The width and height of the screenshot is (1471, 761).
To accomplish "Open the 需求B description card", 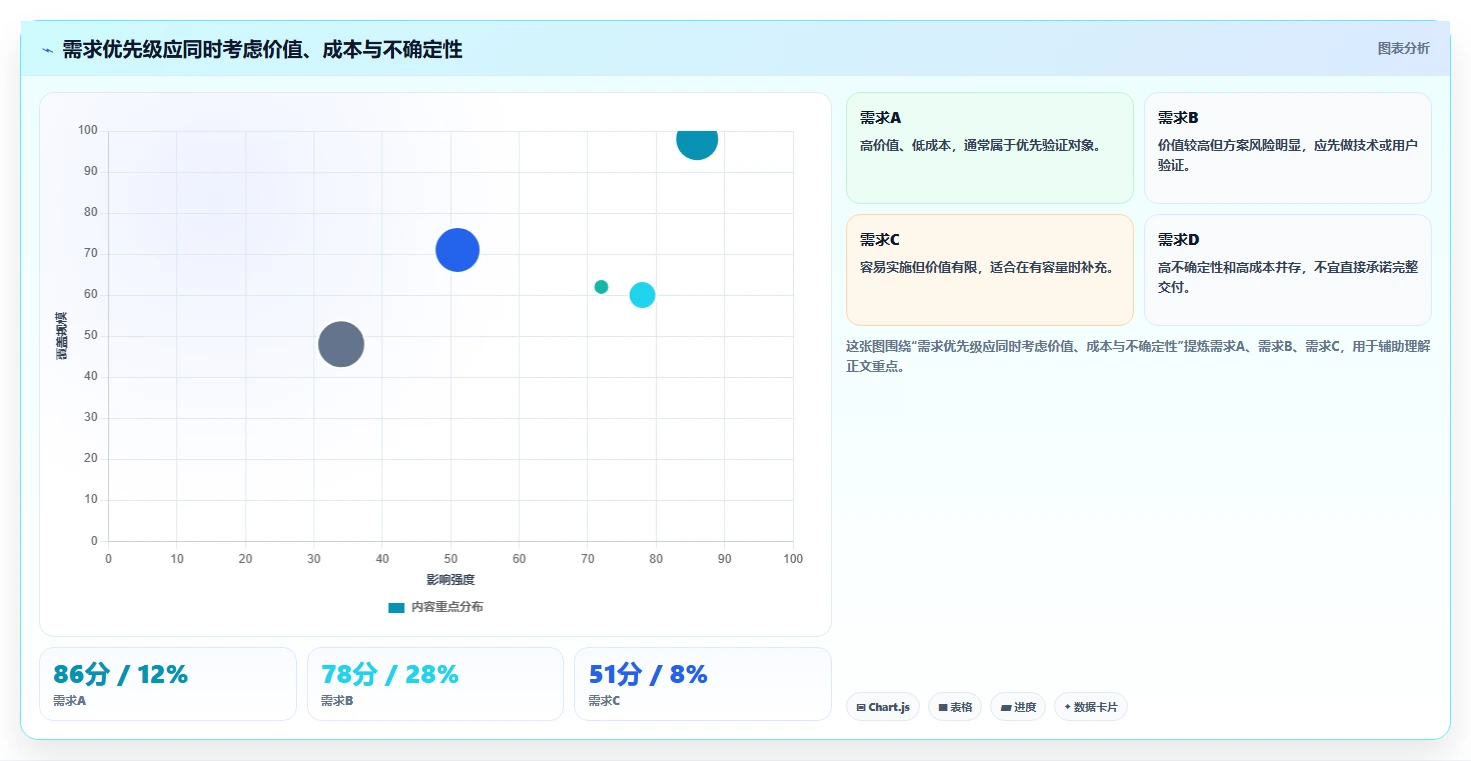I will pos(1288,148).
